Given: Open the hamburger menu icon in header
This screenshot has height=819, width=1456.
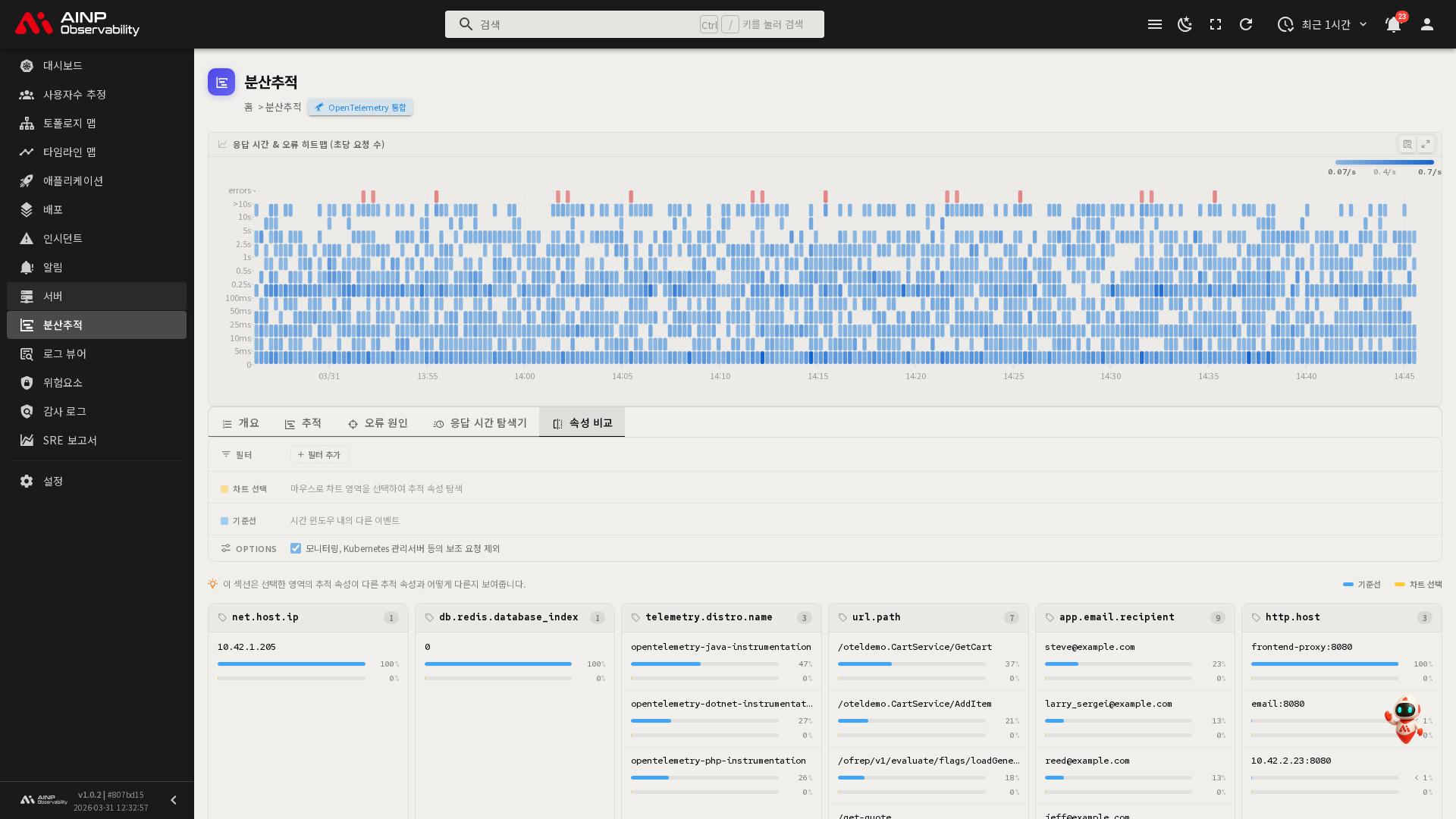Looking at the screenshot, I should tap(1155, 24).
